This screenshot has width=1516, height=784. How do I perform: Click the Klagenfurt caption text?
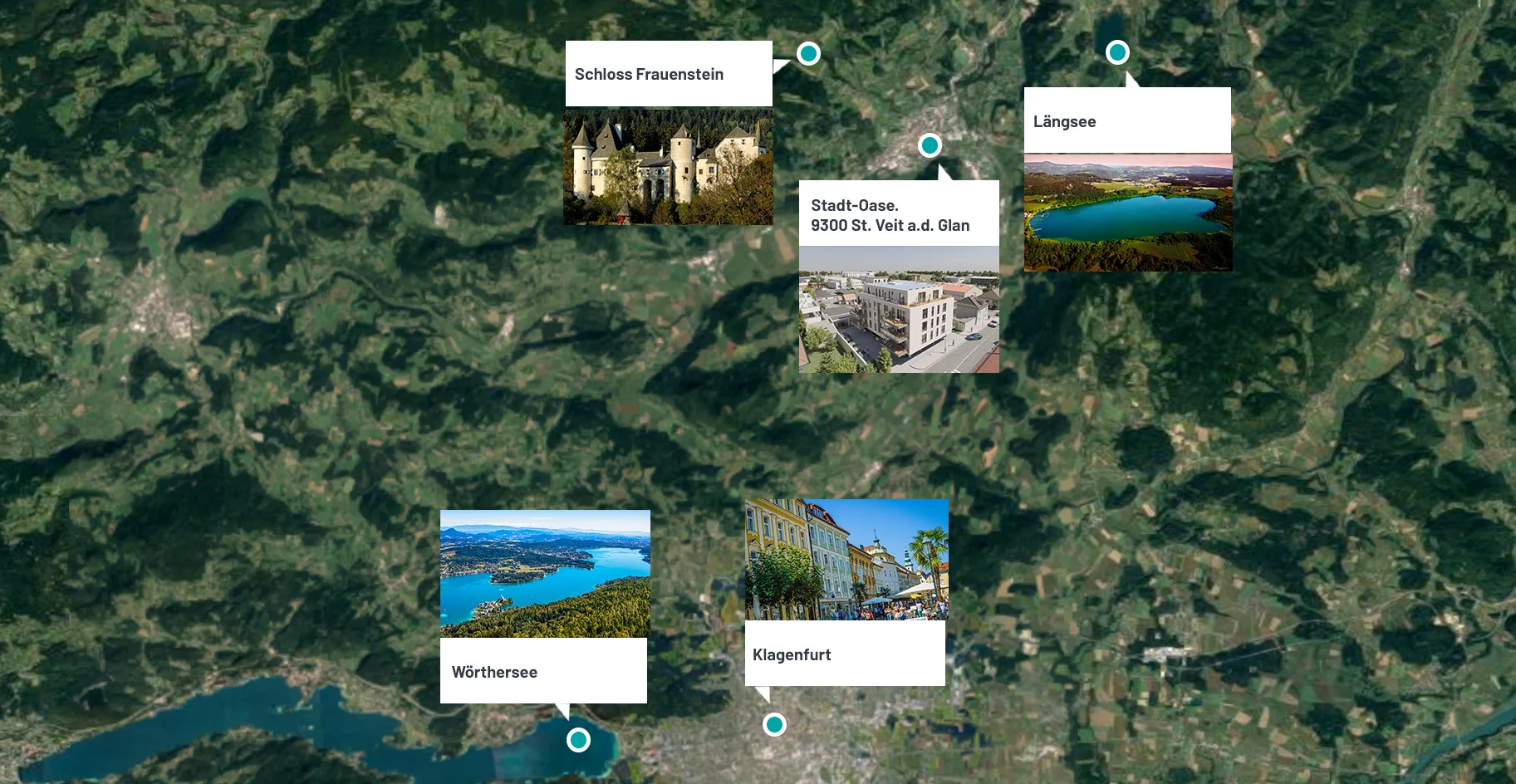click(x=792, y=654)
